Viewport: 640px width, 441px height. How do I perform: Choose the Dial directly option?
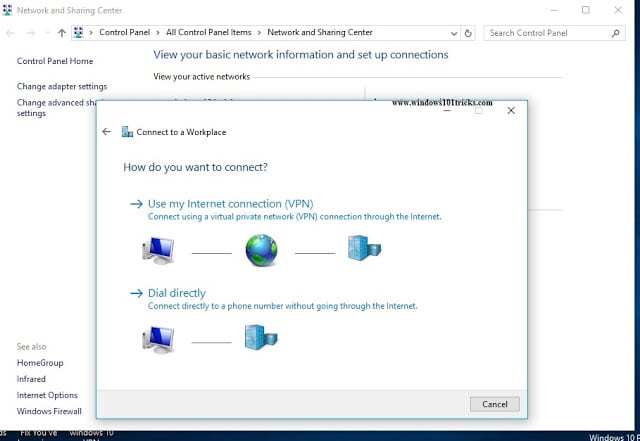tap(177, 293)
